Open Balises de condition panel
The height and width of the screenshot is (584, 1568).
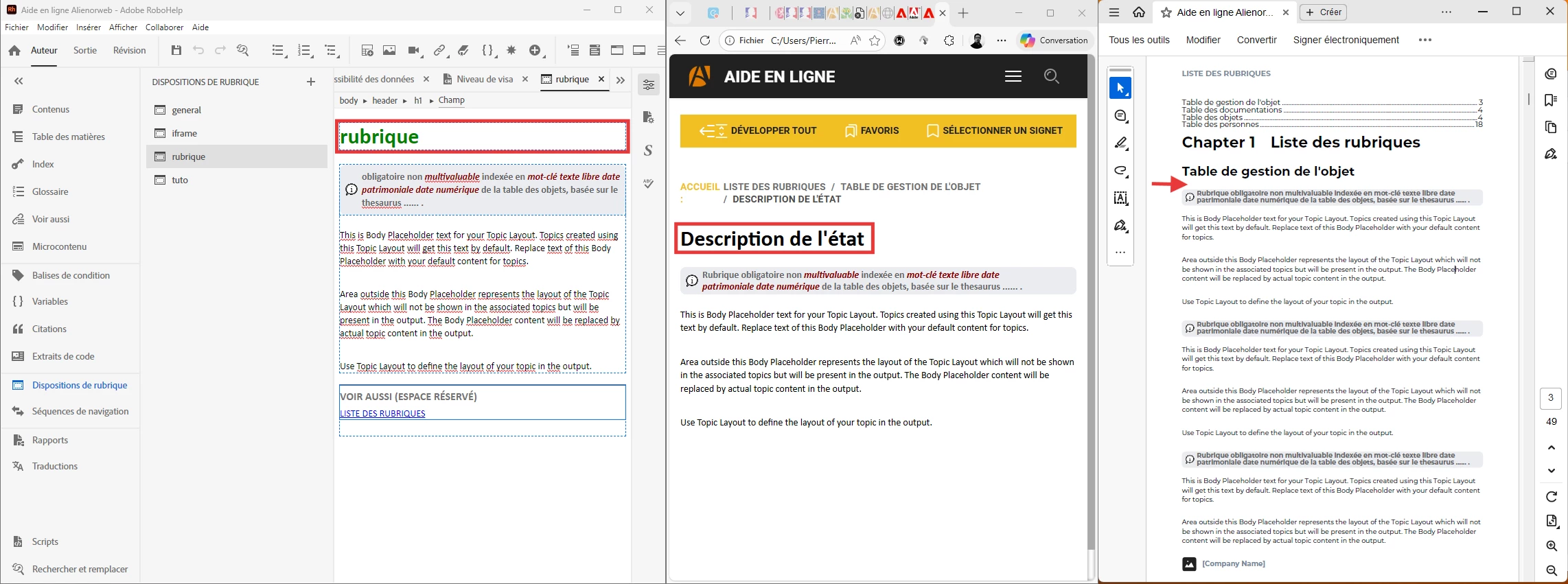[71, 275]
